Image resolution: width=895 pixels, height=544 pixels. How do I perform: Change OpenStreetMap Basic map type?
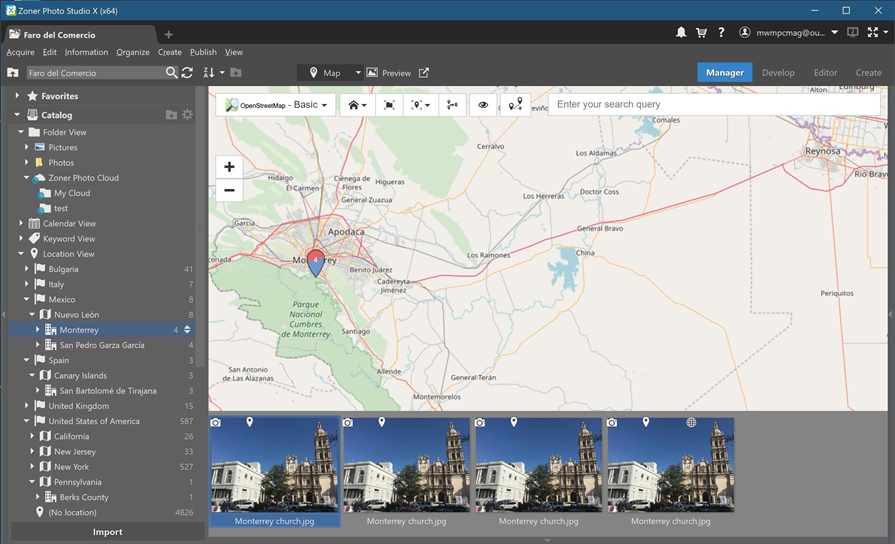pyautogui.click(x=276, y=105)
